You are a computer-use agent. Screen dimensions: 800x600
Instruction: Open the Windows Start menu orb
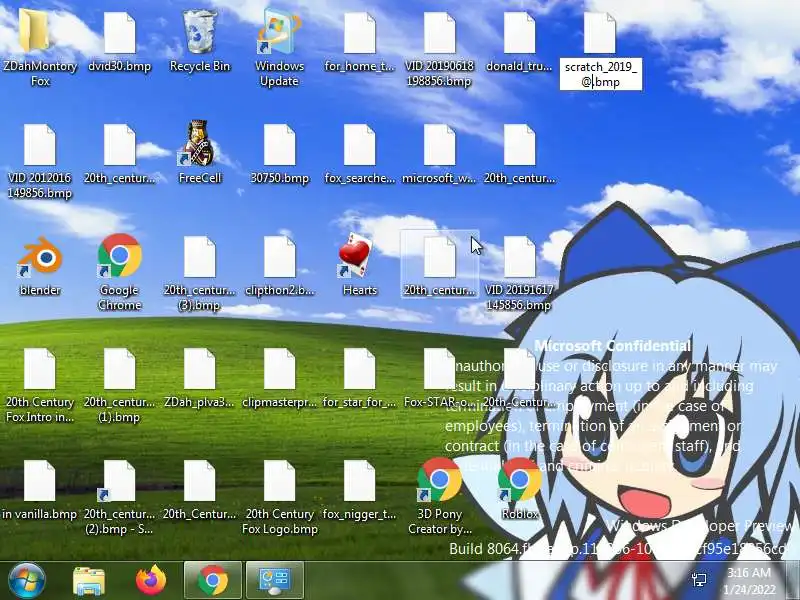[26, 580]
